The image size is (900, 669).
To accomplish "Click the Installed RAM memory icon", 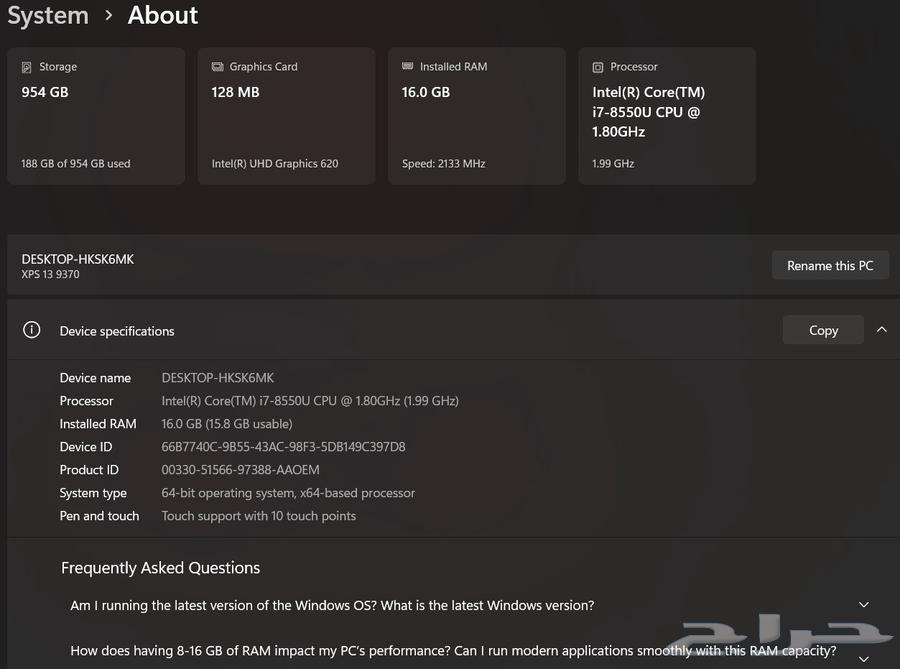I will [405, 66].
